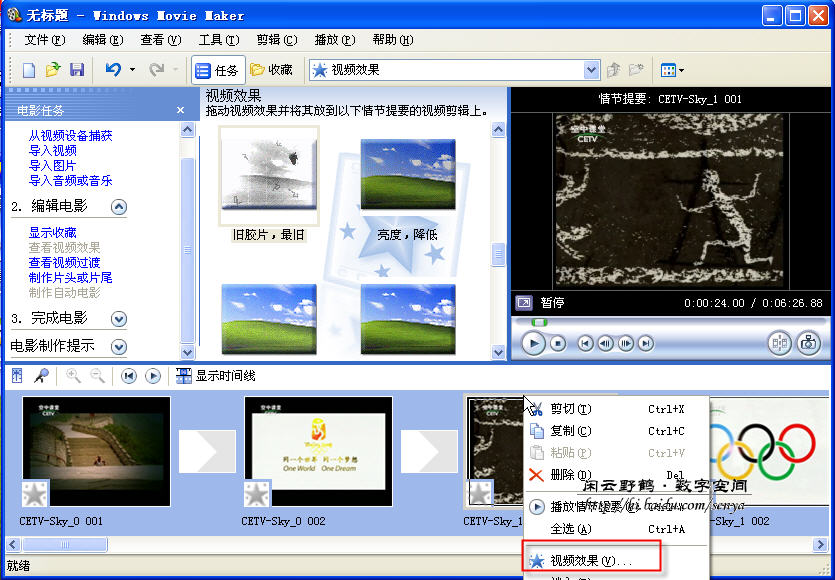Choose 全选(A) from the context menu
This screenshot has width=835, height=580.
(617, 529)
